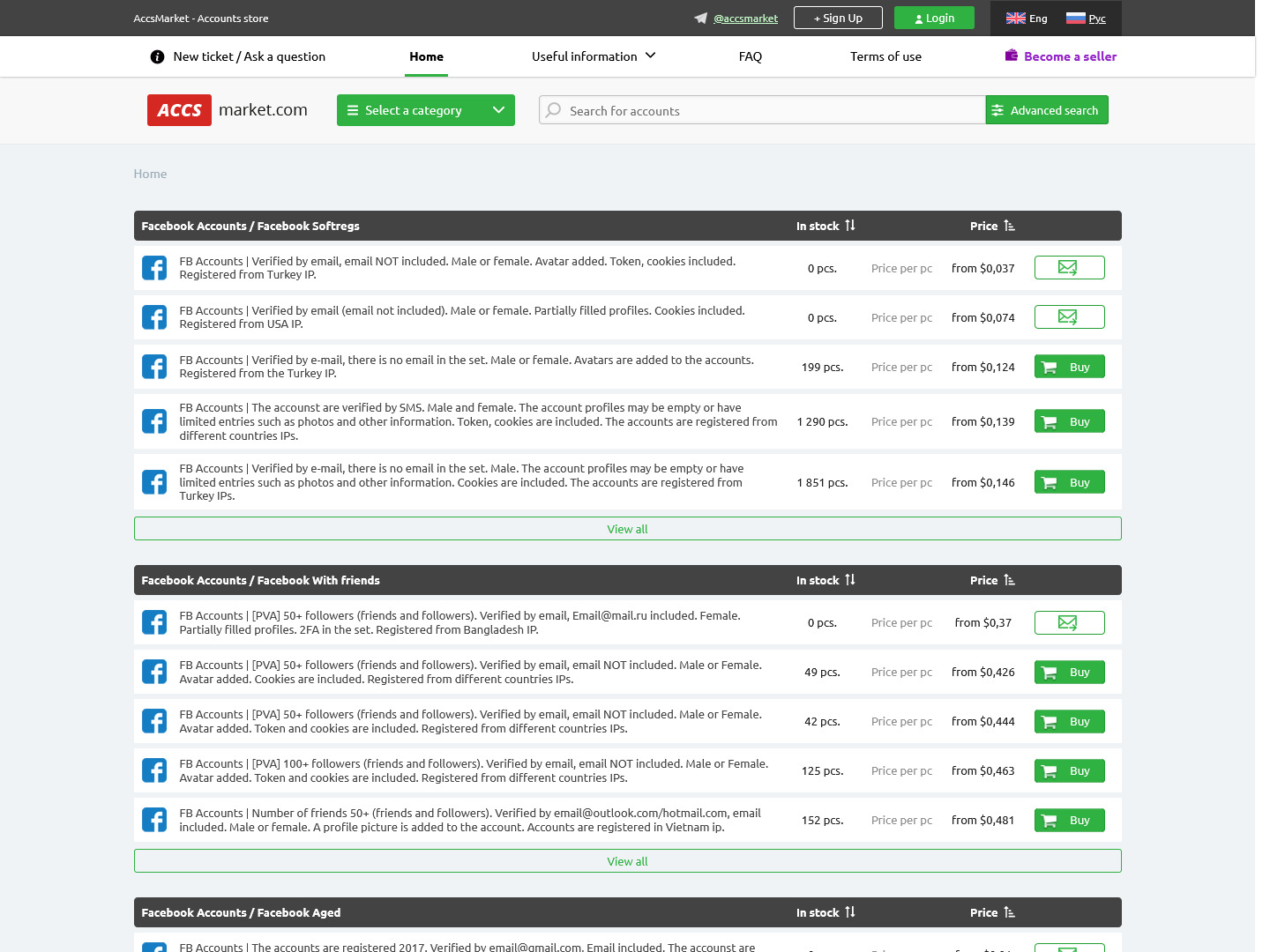This screenshot has height=952, width=1270.
Task: Open the FAQ page
Action: (751, 56)
